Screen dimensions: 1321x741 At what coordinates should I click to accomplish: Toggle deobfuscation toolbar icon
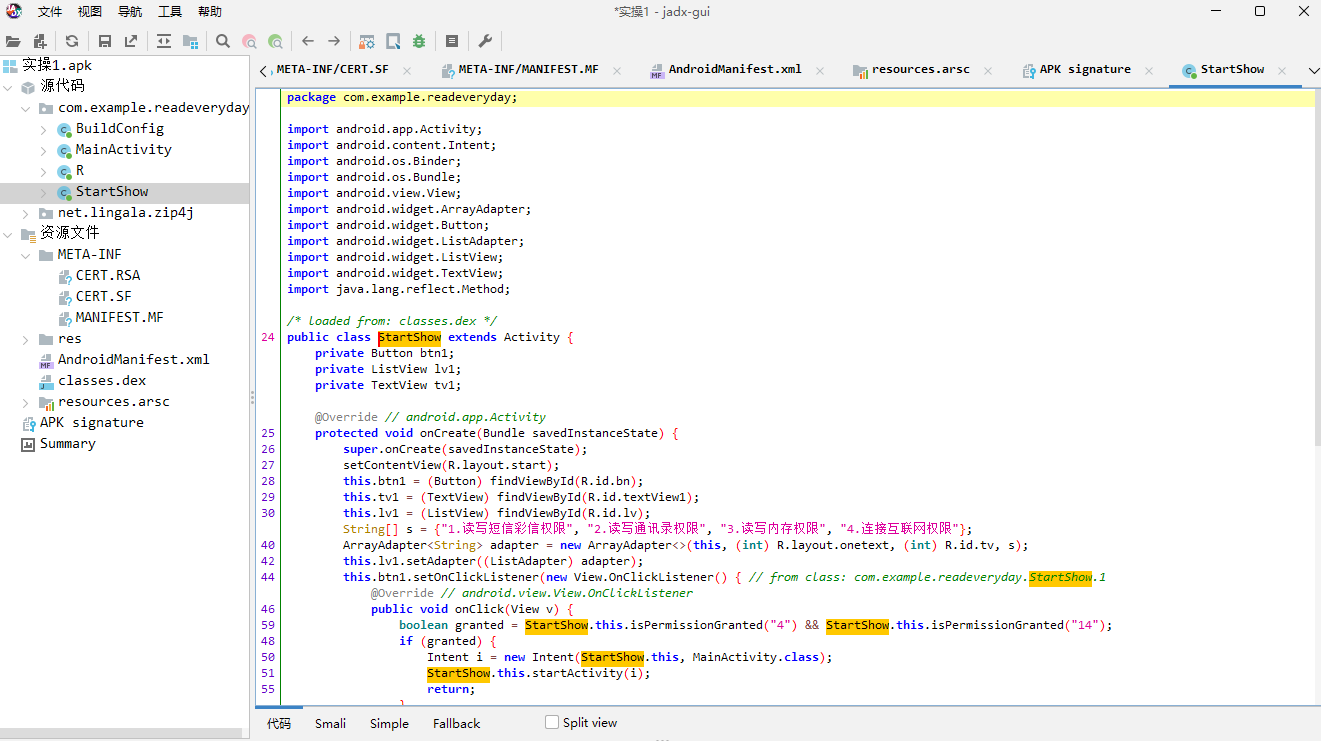tap(367, 41)
